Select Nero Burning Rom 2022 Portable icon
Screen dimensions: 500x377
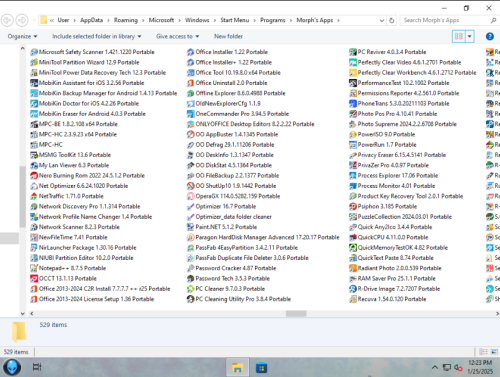point(34,175)
